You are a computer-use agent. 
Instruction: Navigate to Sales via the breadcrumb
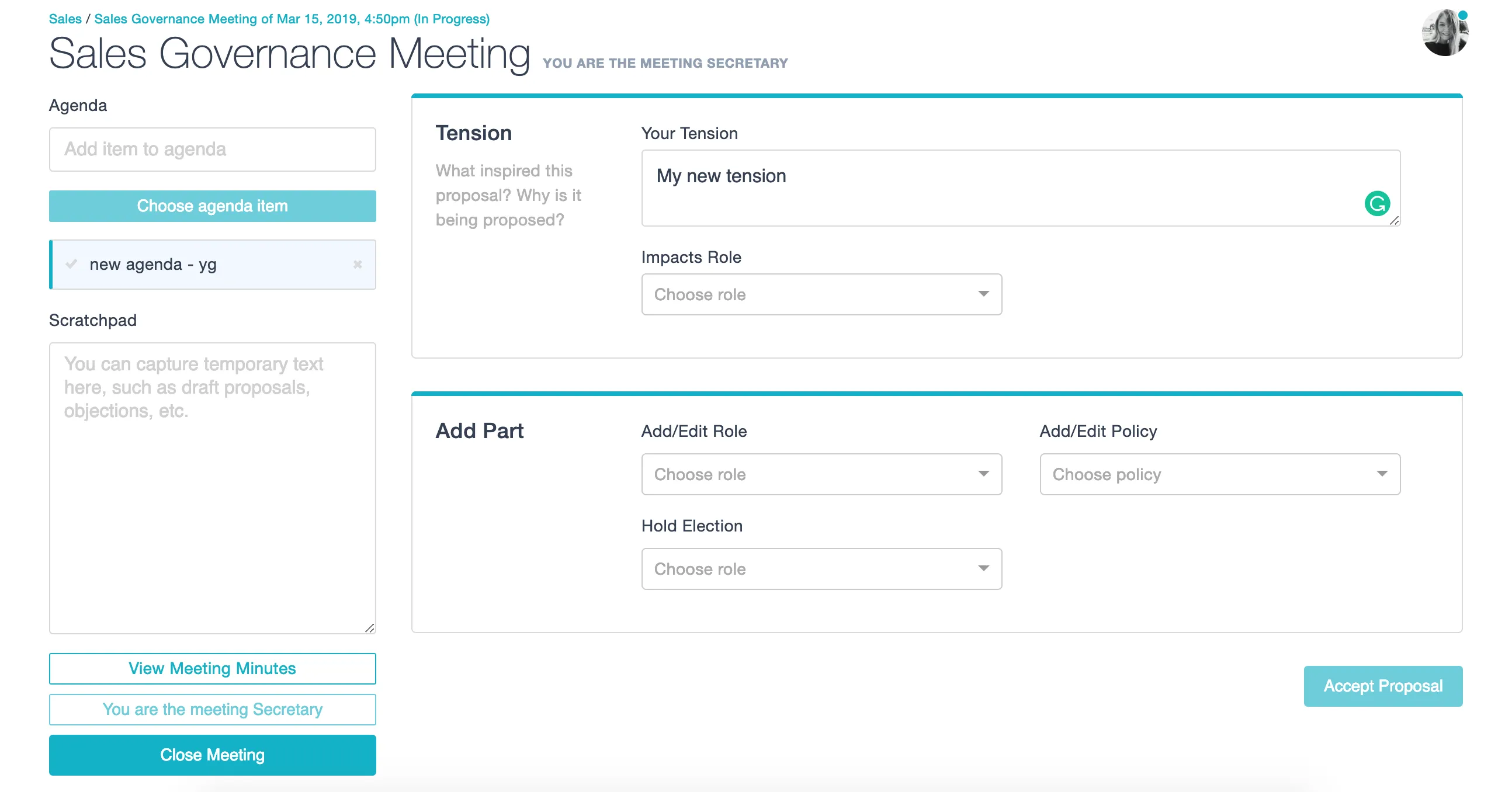point(65,18)
